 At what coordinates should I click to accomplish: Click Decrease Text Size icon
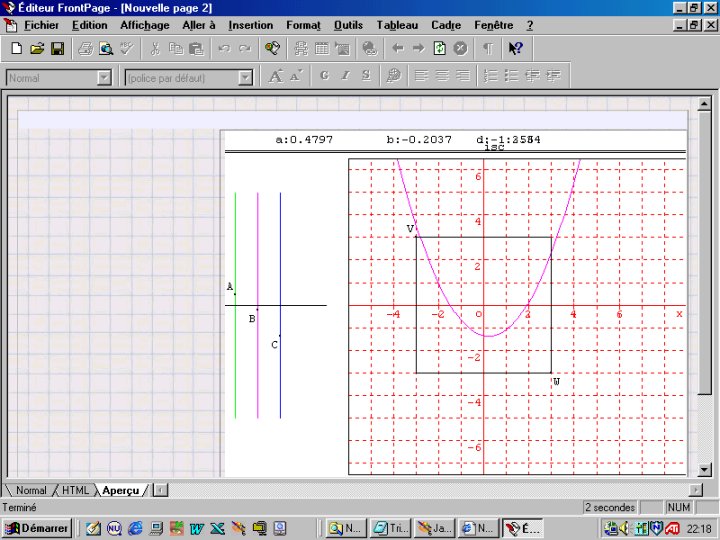pos(296,76)
